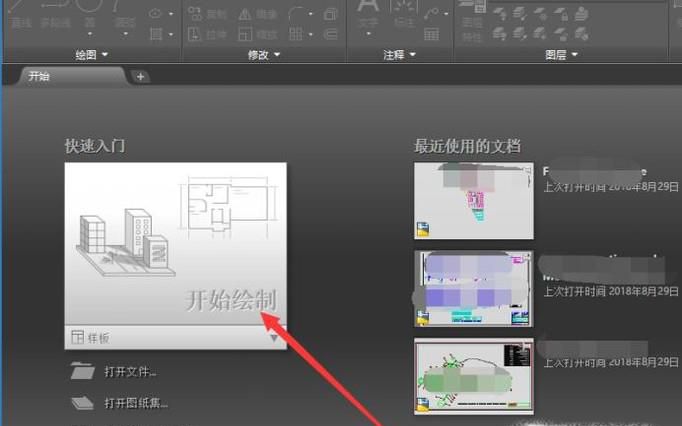
Task: Click the plus icon to add new tab
Action: (x=140, y=76)
